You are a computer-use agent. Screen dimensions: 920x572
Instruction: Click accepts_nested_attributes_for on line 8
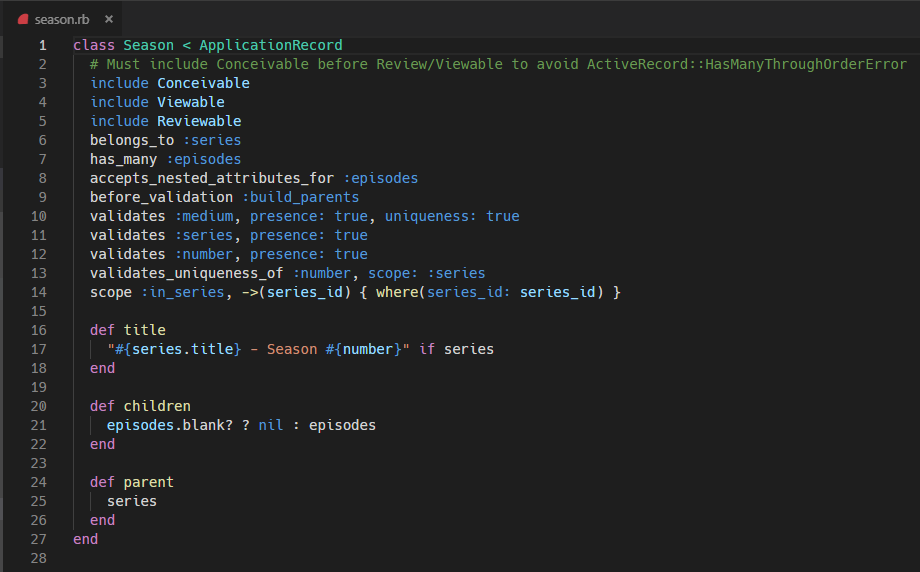click(x=212, y=178)
